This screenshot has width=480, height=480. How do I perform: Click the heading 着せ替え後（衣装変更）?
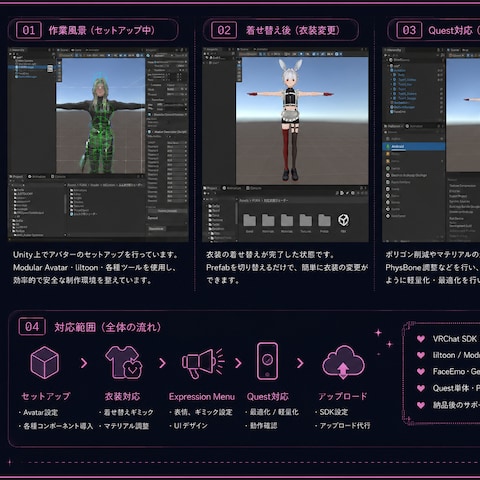click(293, 31)
